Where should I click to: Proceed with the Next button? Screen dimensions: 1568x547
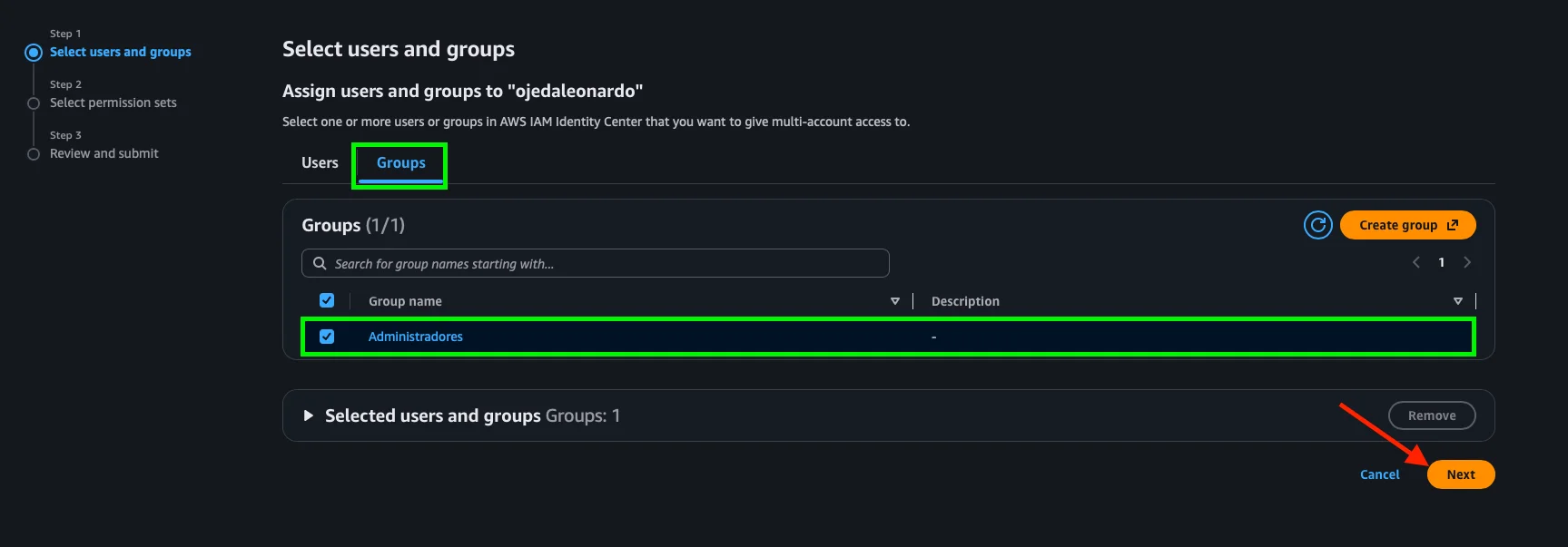coord(1461,474)
